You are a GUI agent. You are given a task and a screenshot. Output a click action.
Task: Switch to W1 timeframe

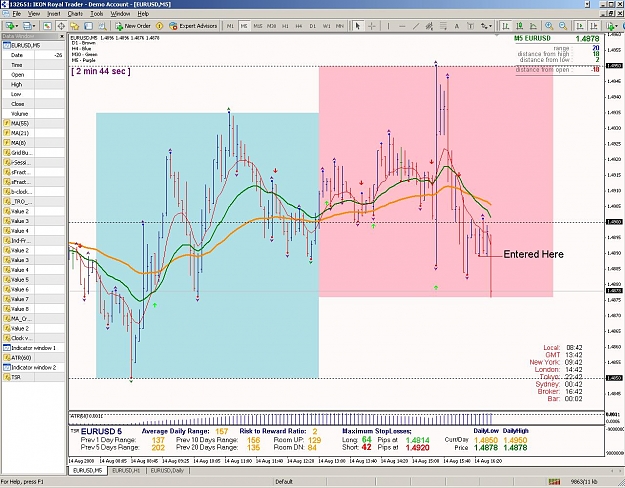coord(326,26)
